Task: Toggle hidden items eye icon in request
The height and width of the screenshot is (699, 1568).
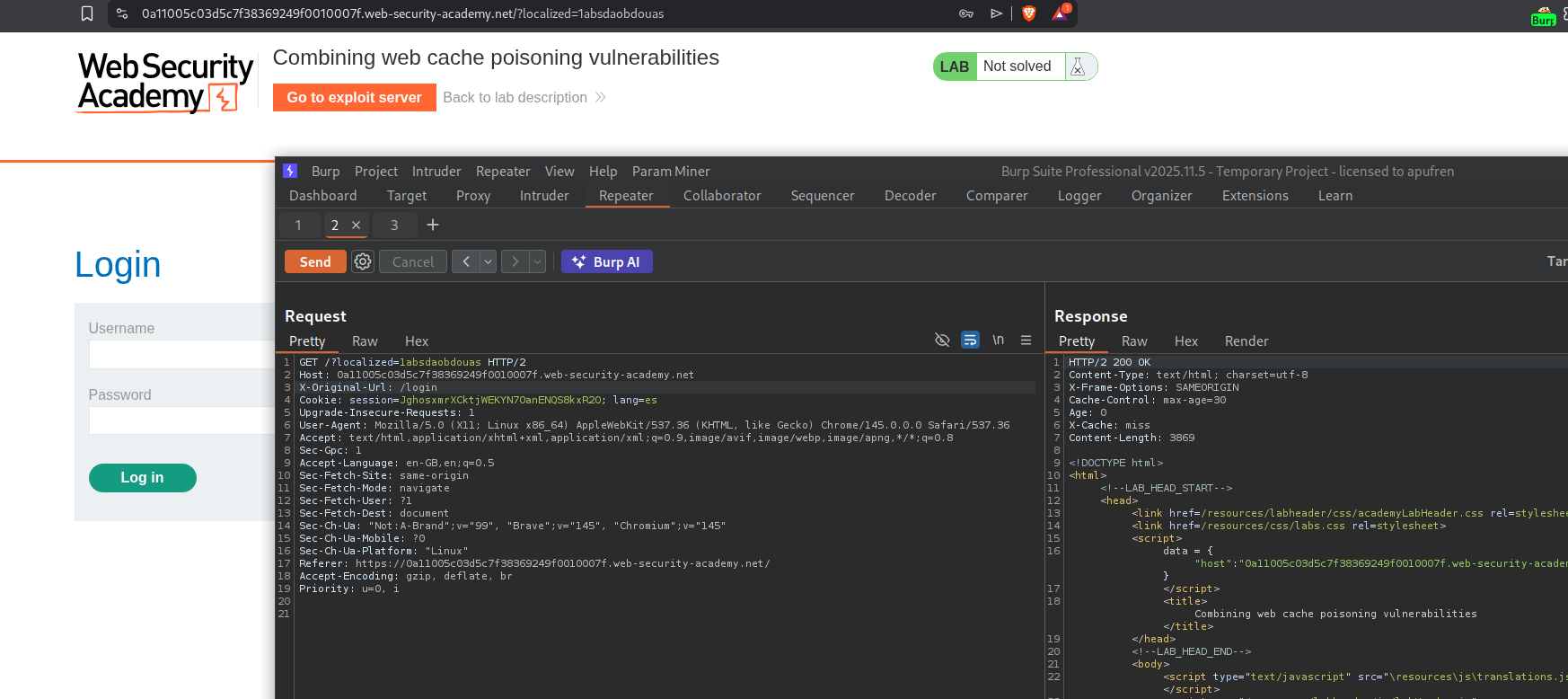Action: point(942,340)
